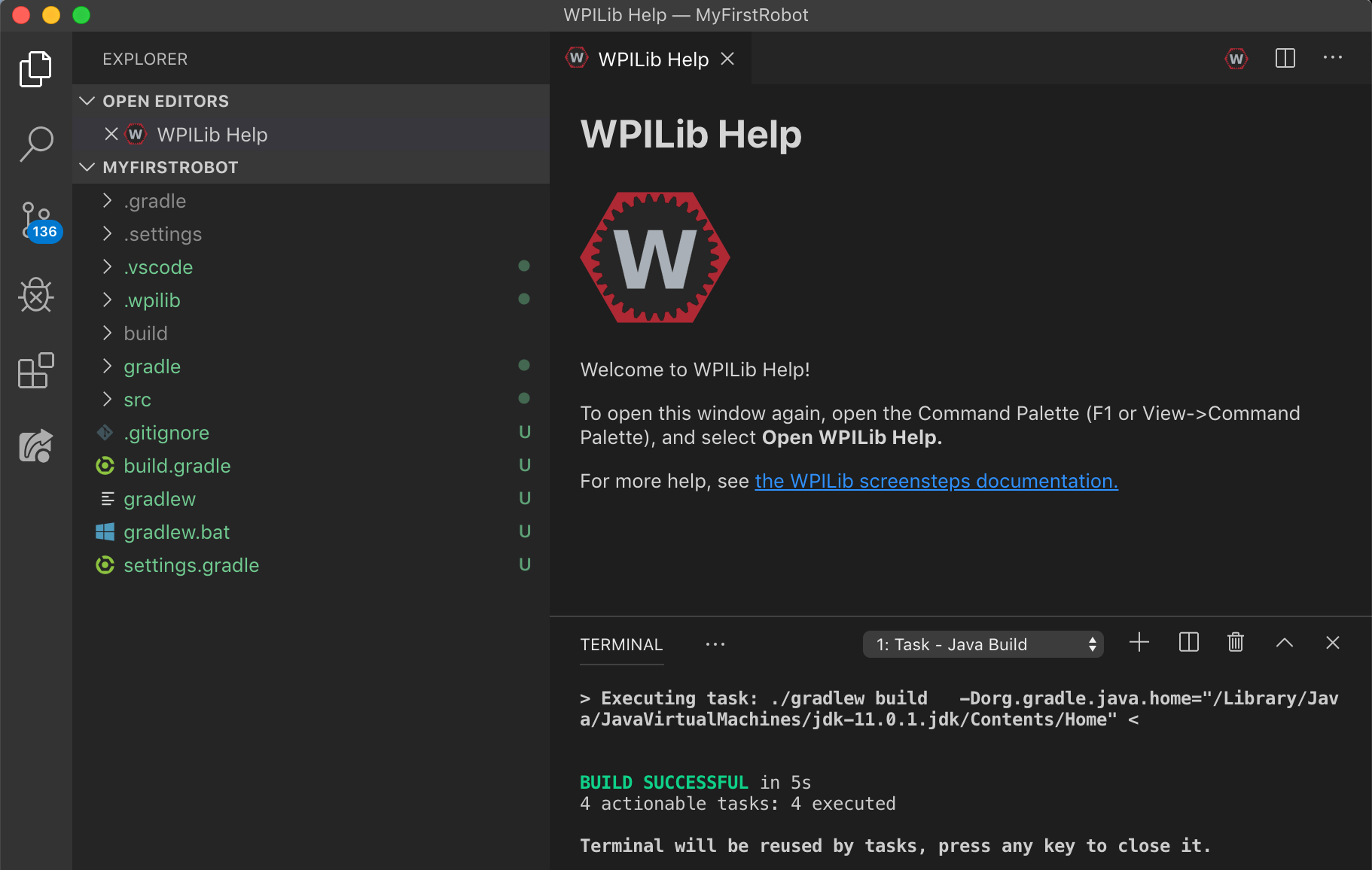The width and height of the screenshot is (1372, 870).
Task: Click the 'U' untracked status beside build.gradle
Action: 525,465
